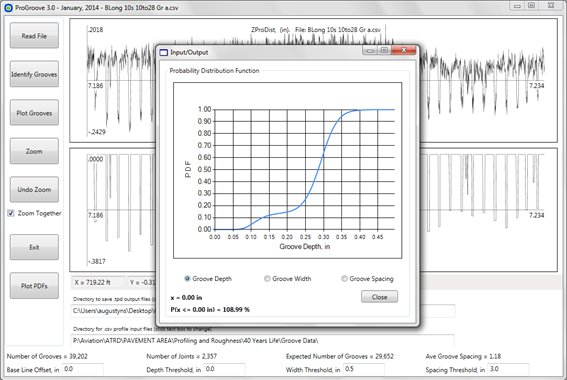567x380 pixels.
Task: Click the Undo Zoom button
Action: [34, 189]
